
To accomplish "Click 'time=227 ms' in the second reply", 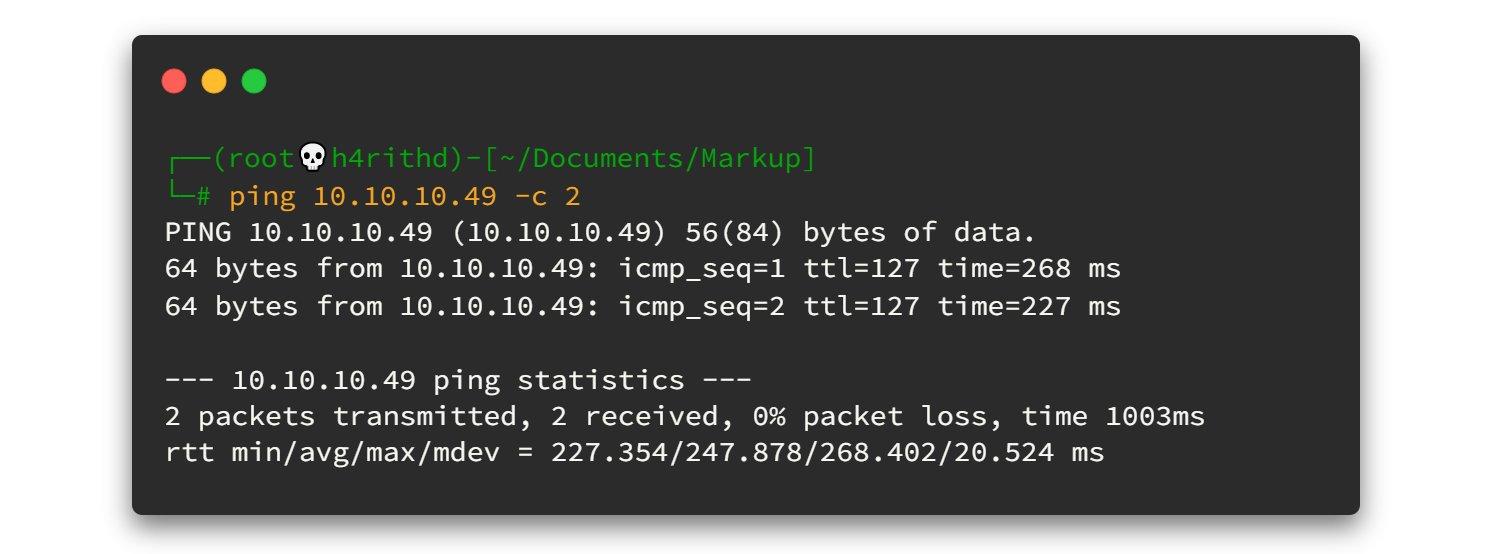I will (1029, 306).
